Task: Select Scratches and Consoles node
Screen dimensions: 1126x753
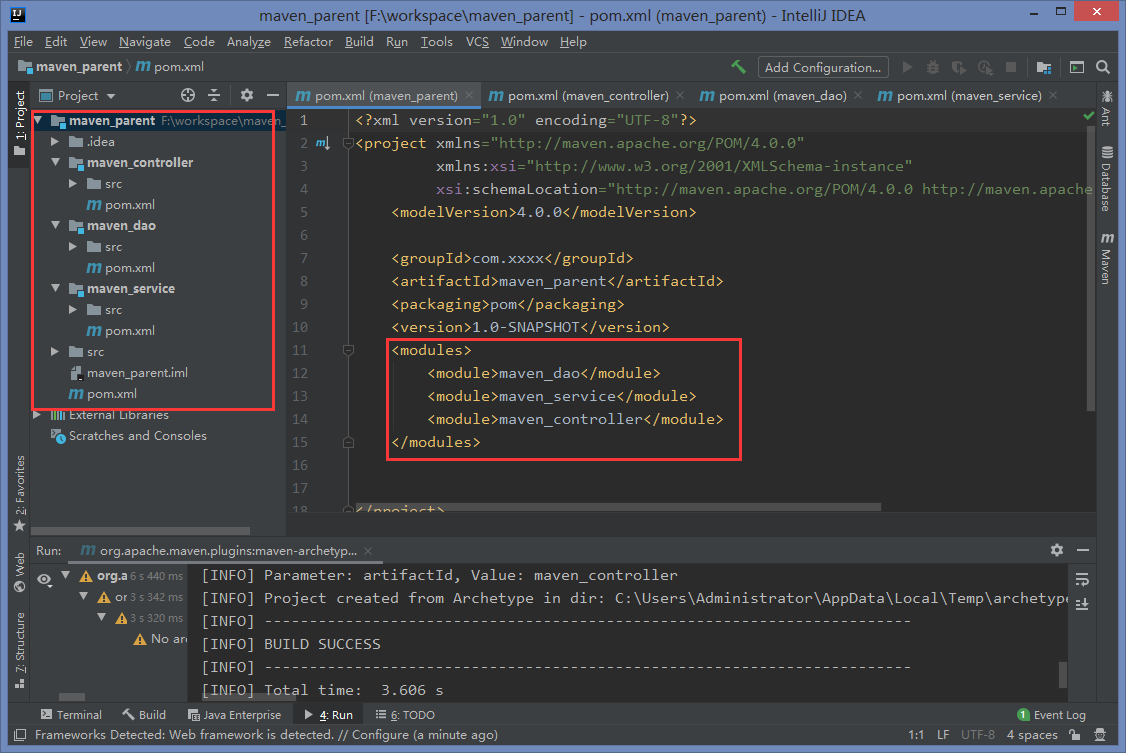Action: (x=129, y=436)
